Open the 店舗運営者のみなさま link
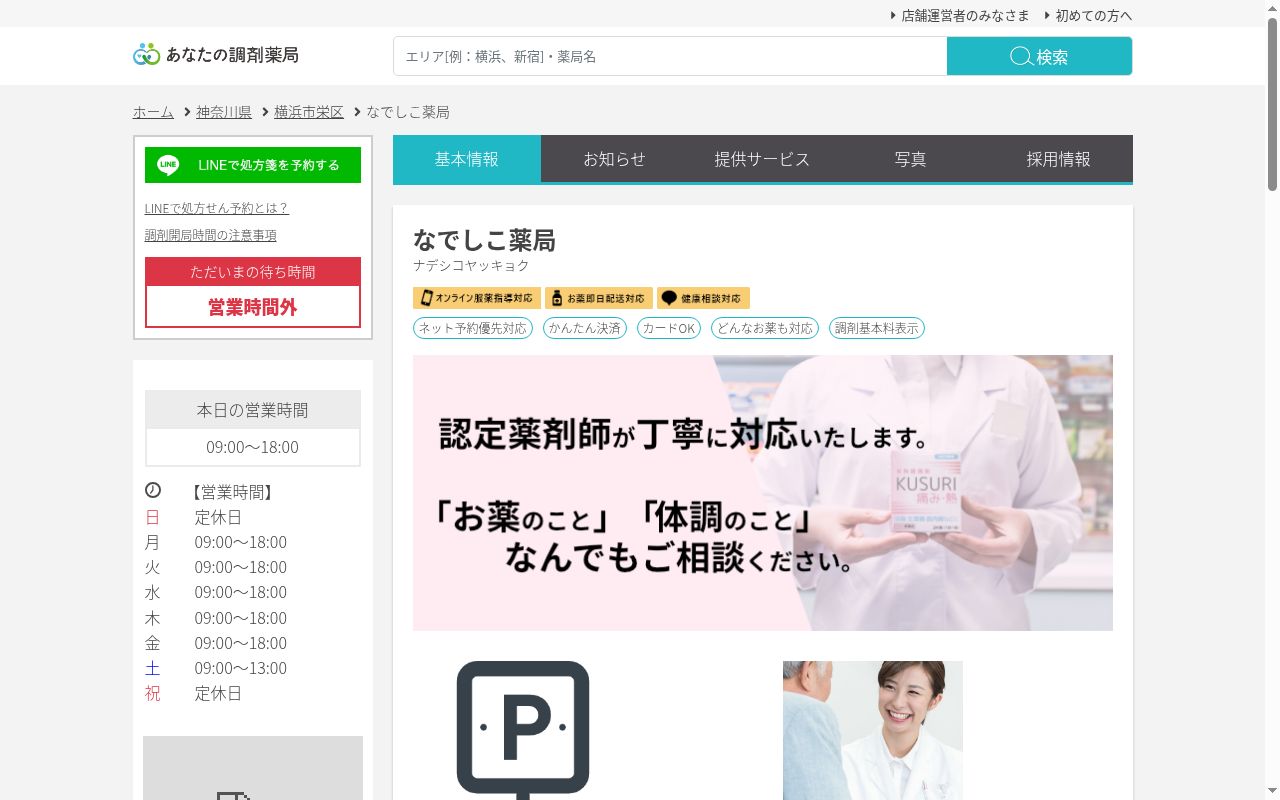The width and height of the screenshot is (1280, 800). coord(965,15)
